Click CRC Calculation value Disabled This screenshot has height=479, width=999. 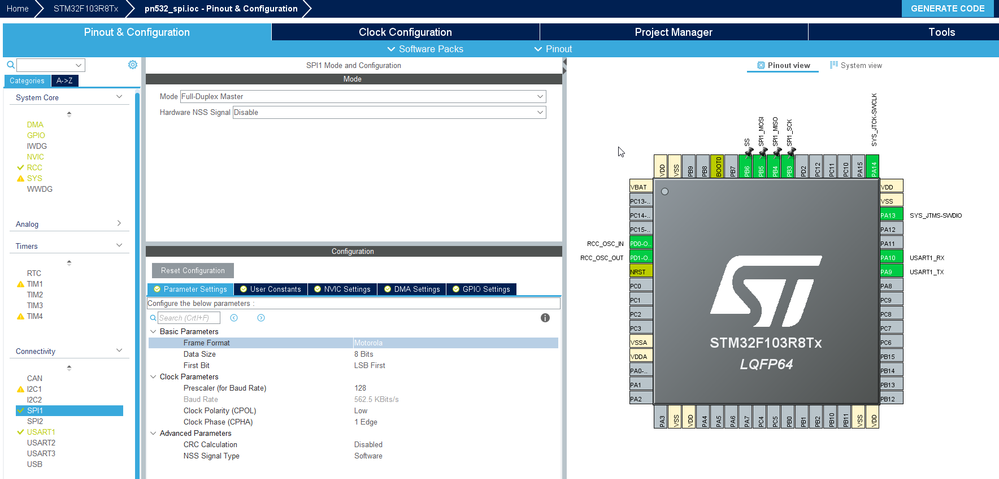tap(368, 445)
